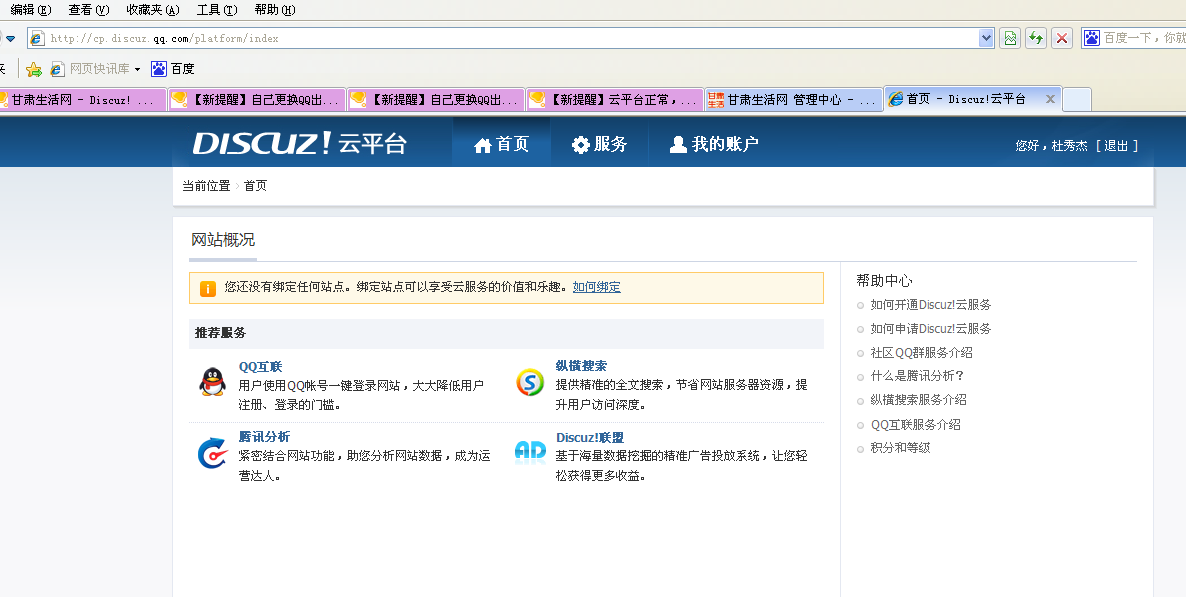
Task: Expand the 网页快讯库 dropdown
Action: point(138,70)
